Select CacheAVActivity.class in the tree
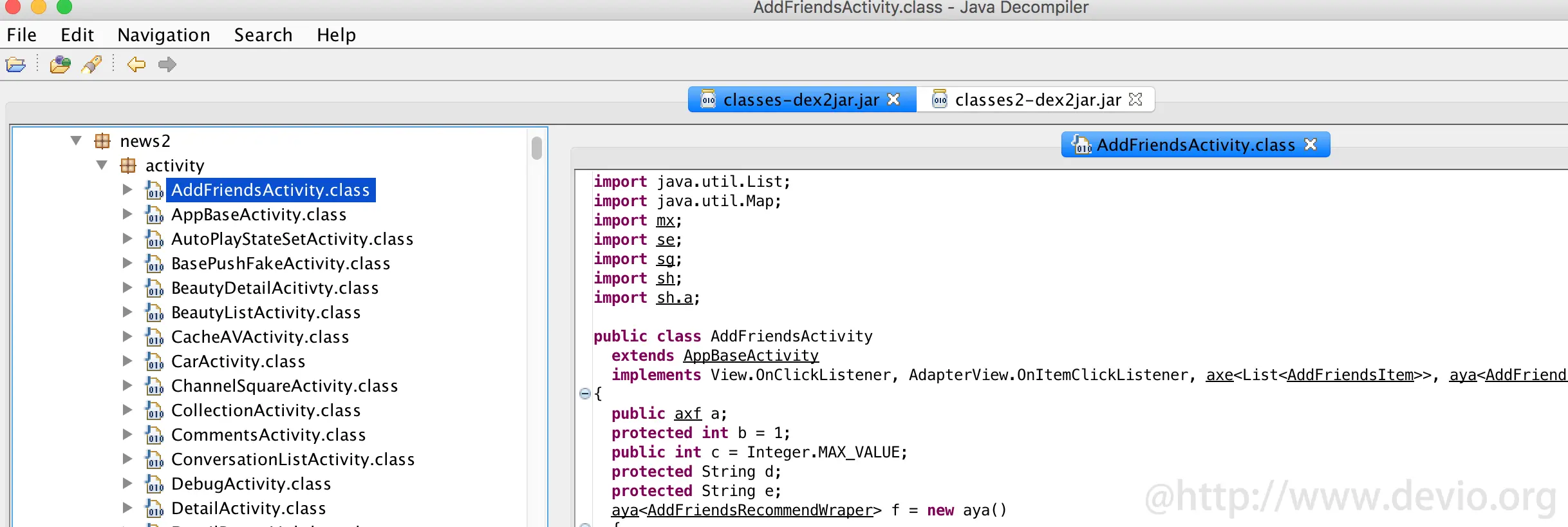Screen dimensions: 1568x527 [x=260, y=337]
